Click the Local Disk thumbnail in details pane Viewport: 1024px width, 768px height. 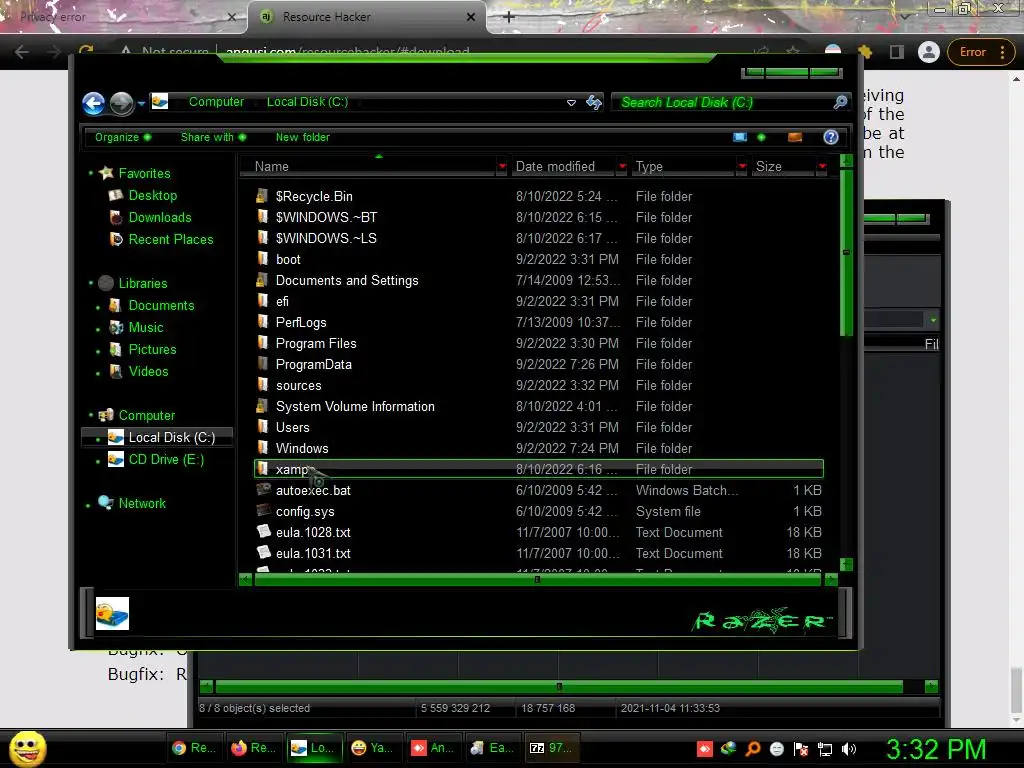112,613
